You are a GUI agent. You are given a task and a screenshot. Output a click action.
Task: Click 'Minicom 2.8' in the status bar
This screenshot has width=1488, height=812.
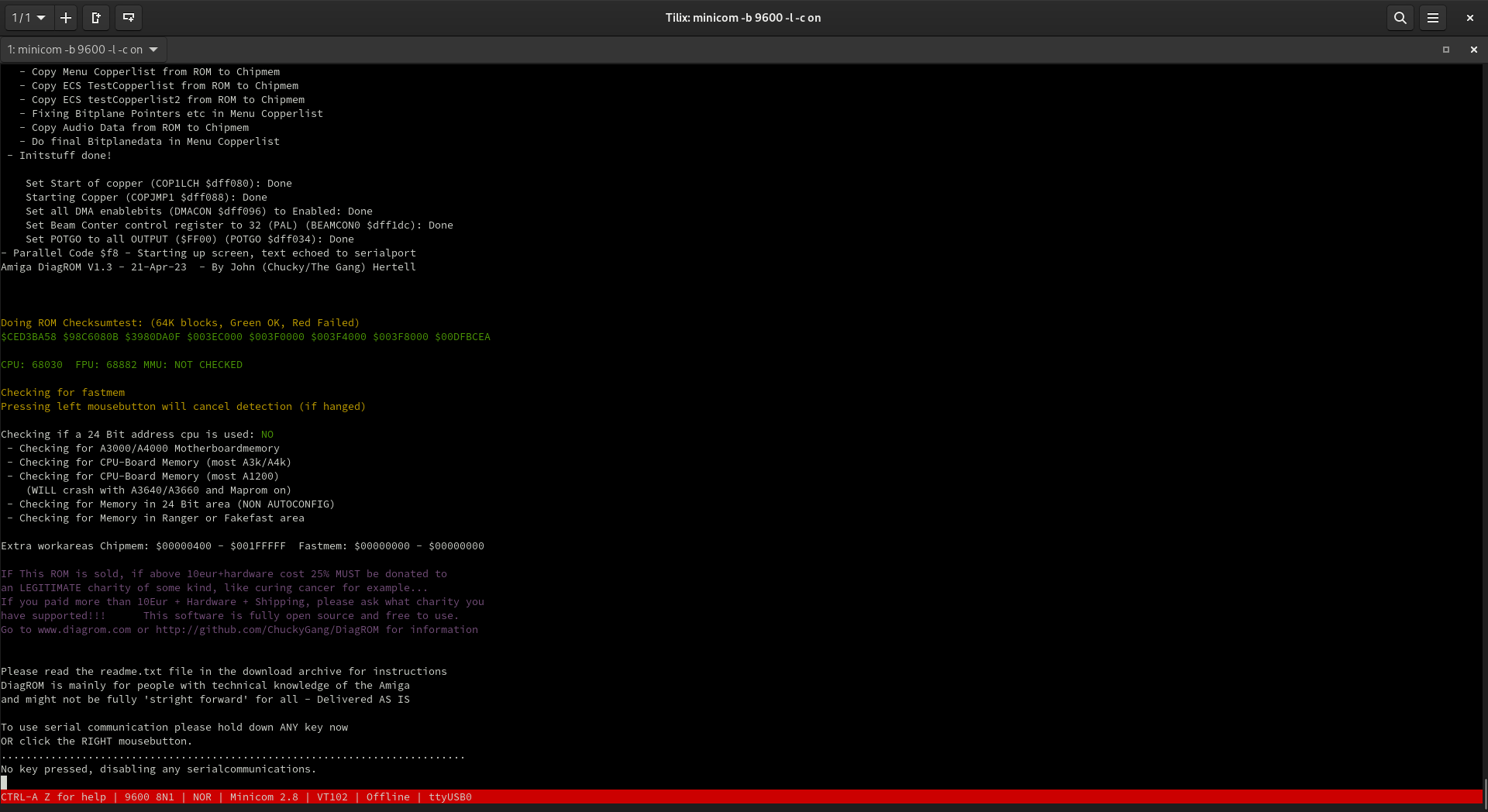tap(264, 797)
